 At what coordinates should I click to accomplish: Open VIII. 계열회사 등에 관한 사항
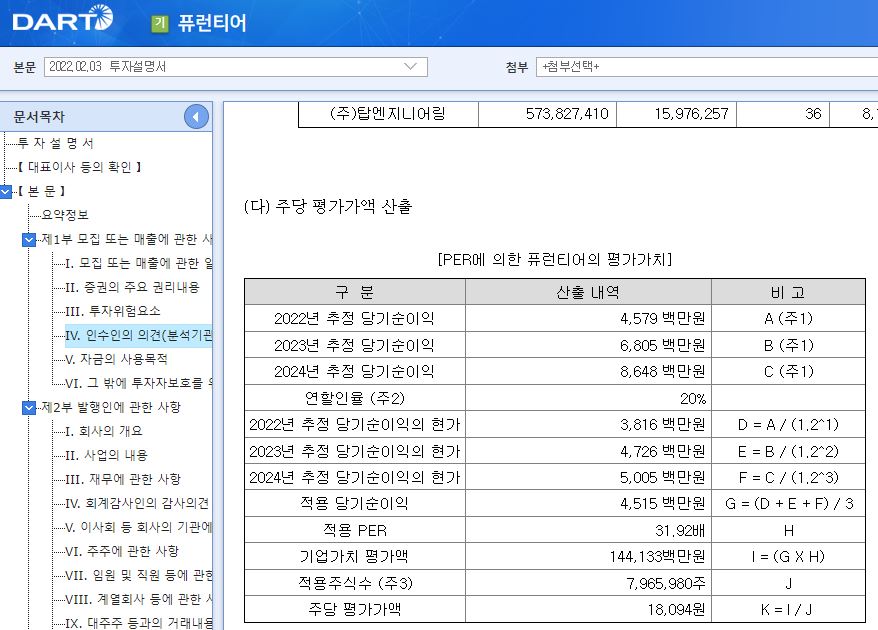point(138,599)
